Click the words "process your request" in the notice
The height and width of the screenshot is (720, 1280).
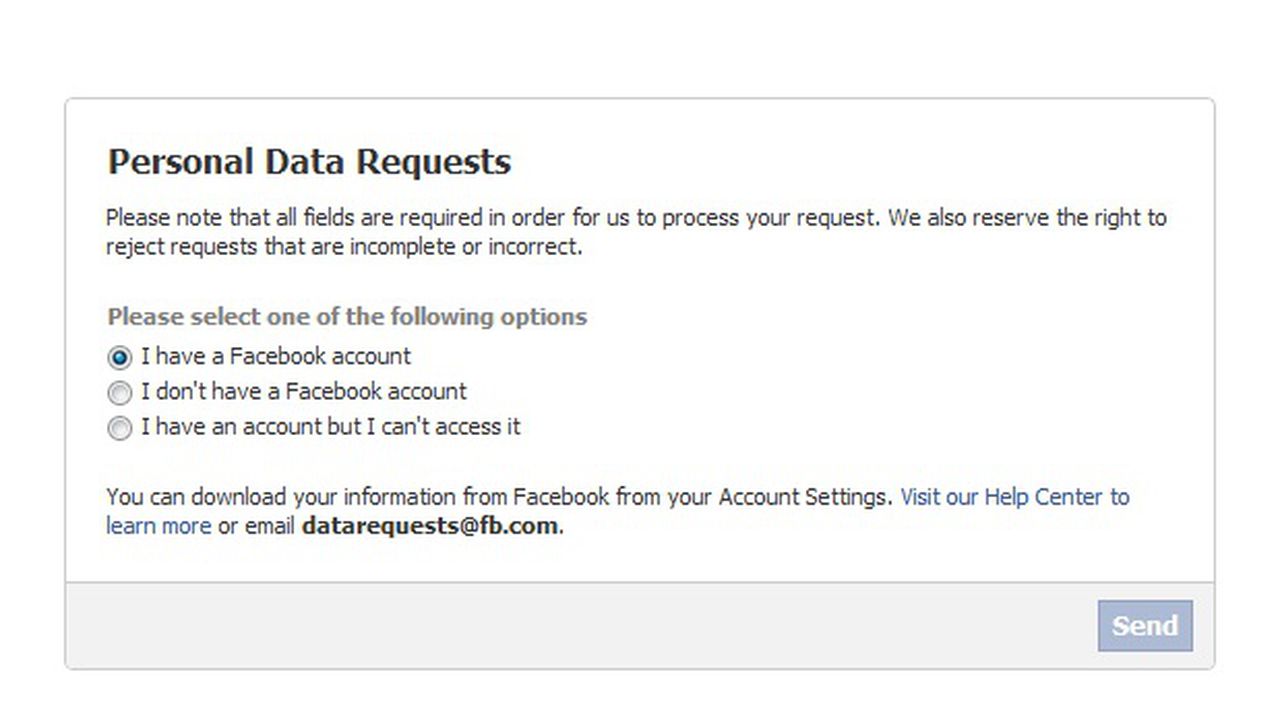click(770, 218)
